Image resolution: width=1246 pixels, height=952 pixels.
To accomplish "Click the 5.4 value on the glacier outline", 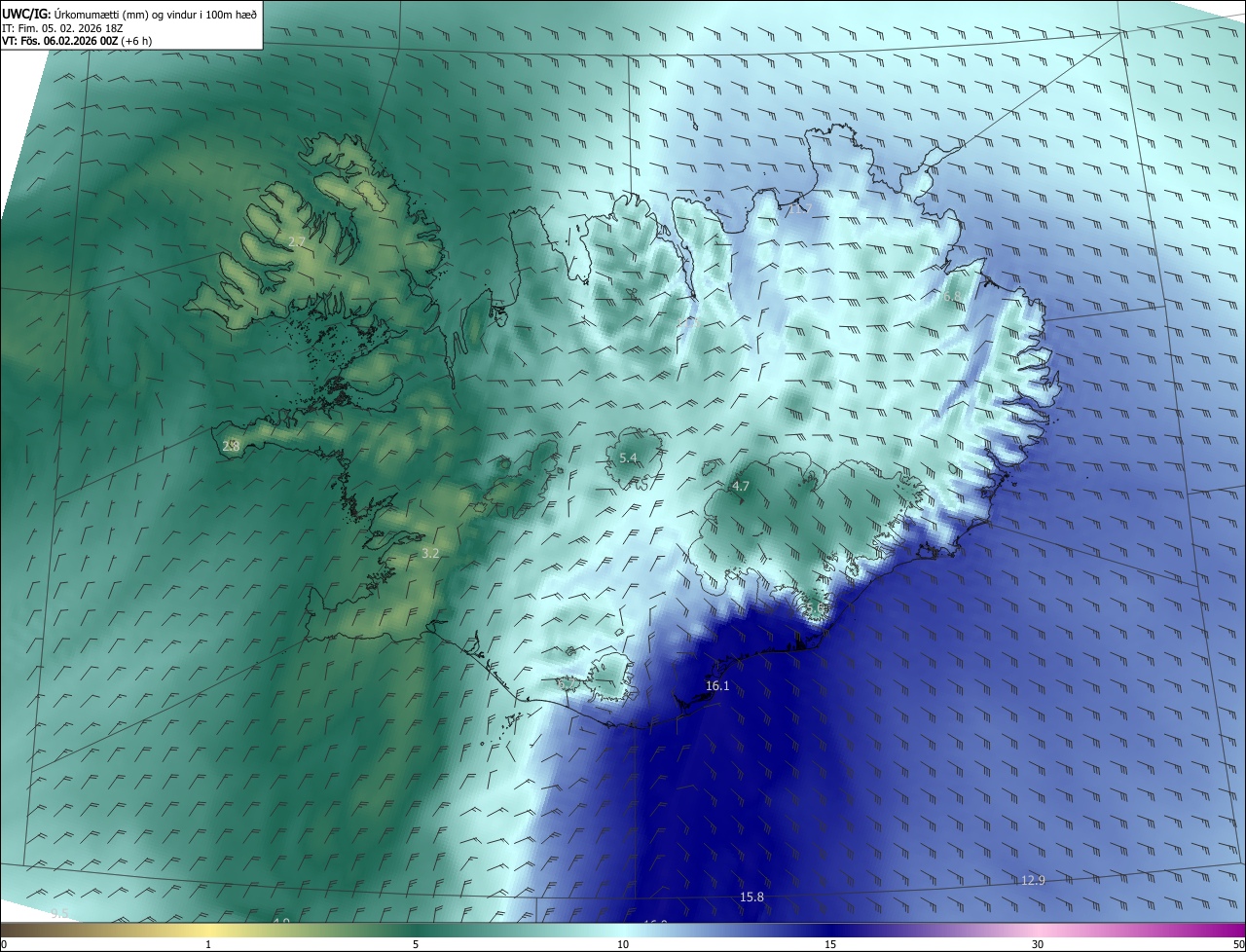I will pos(628,458).
